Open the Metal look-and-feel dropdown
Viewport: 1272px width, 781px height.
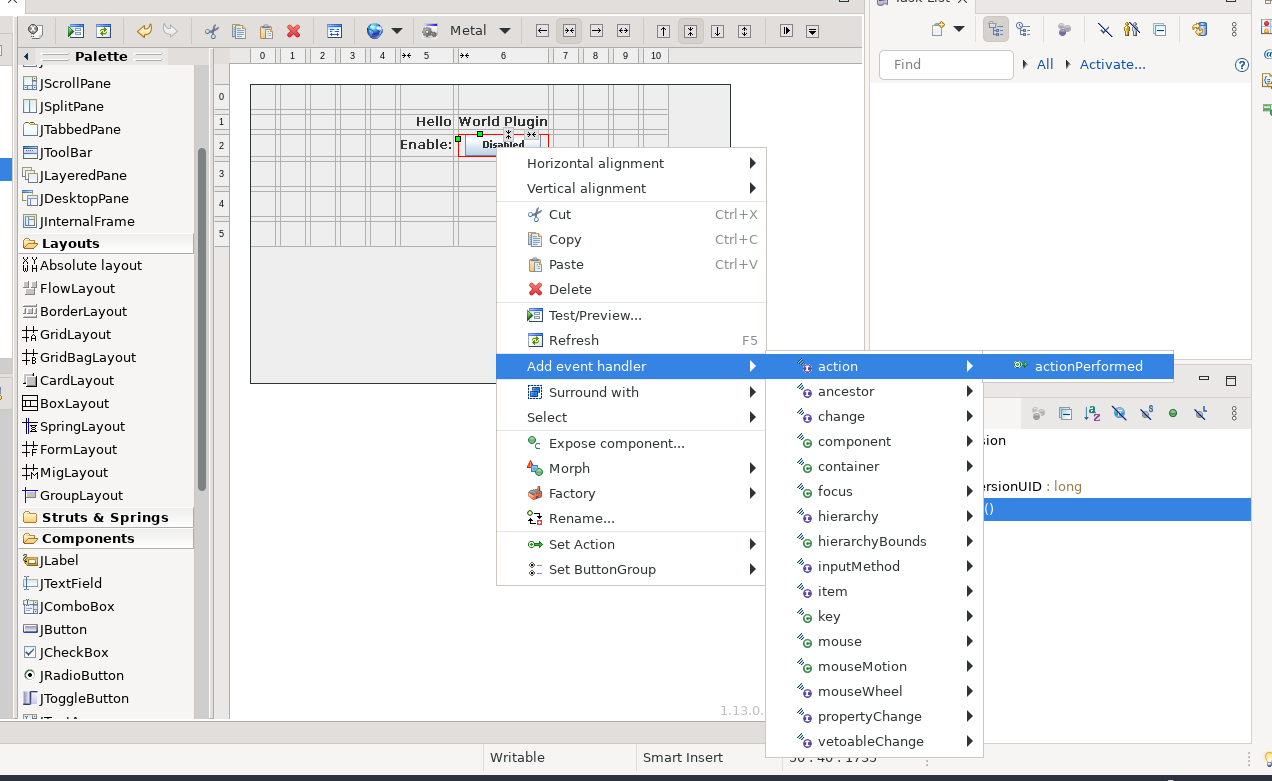click(x=504, y=31)
